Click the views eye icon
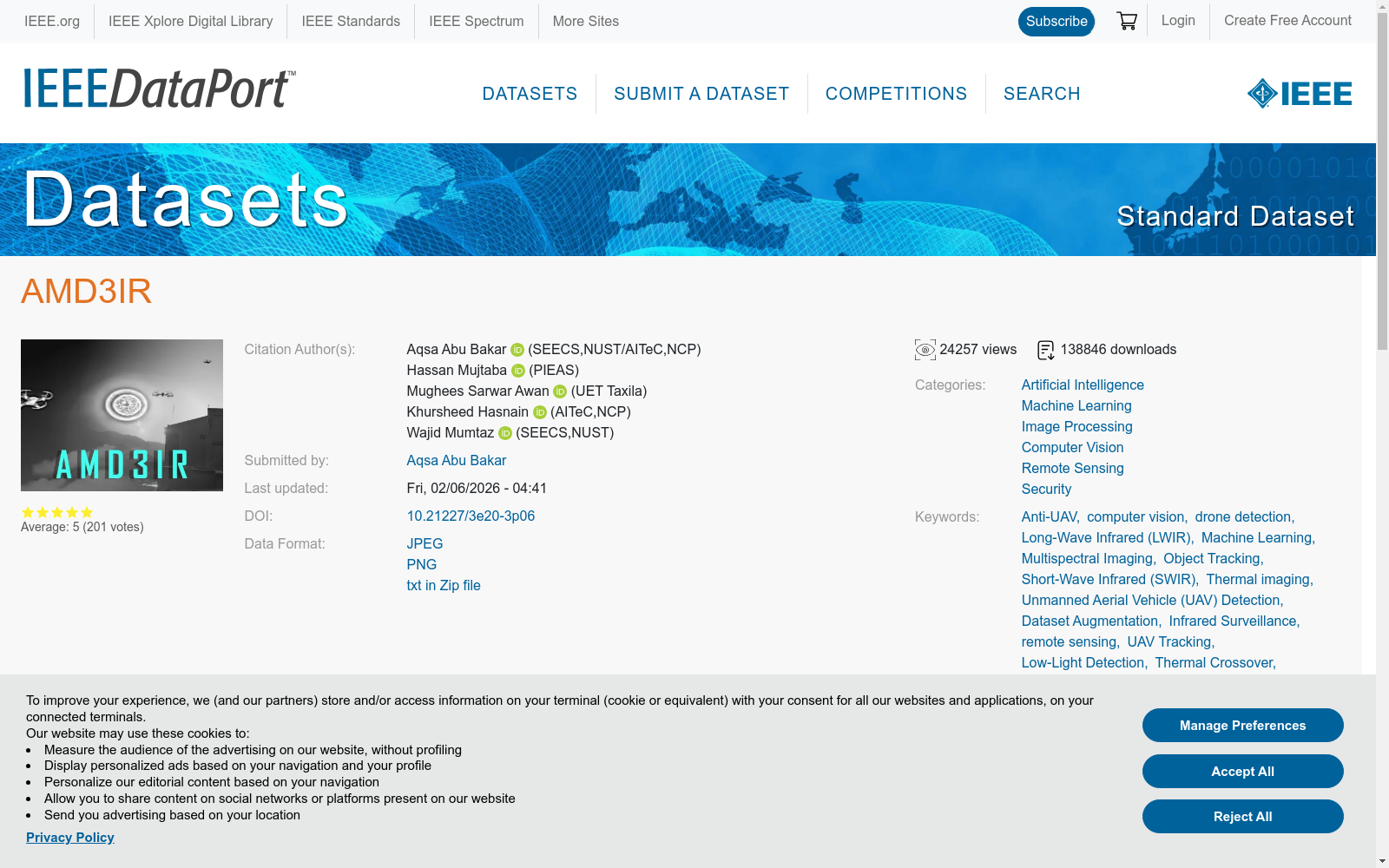This screenshot has width=1389, height=868. 925,350
